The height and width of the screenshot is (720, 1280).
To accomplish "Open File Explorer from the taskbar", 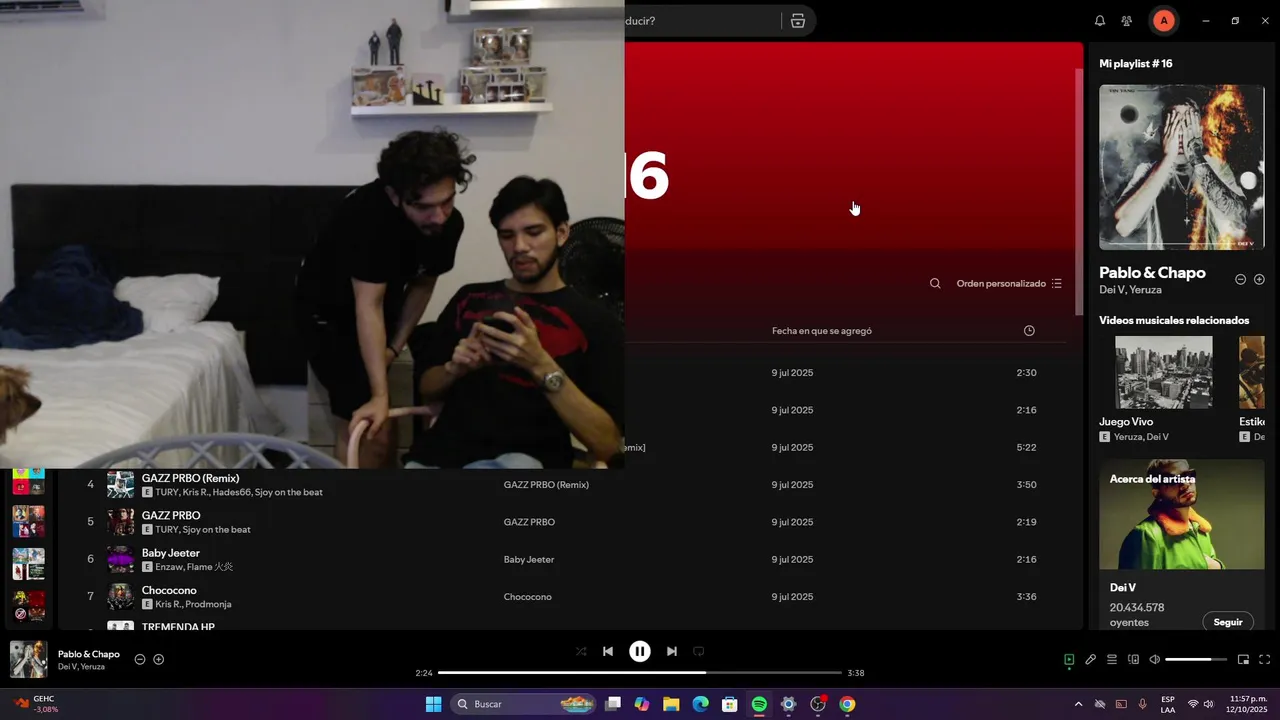I will [671, 704].
